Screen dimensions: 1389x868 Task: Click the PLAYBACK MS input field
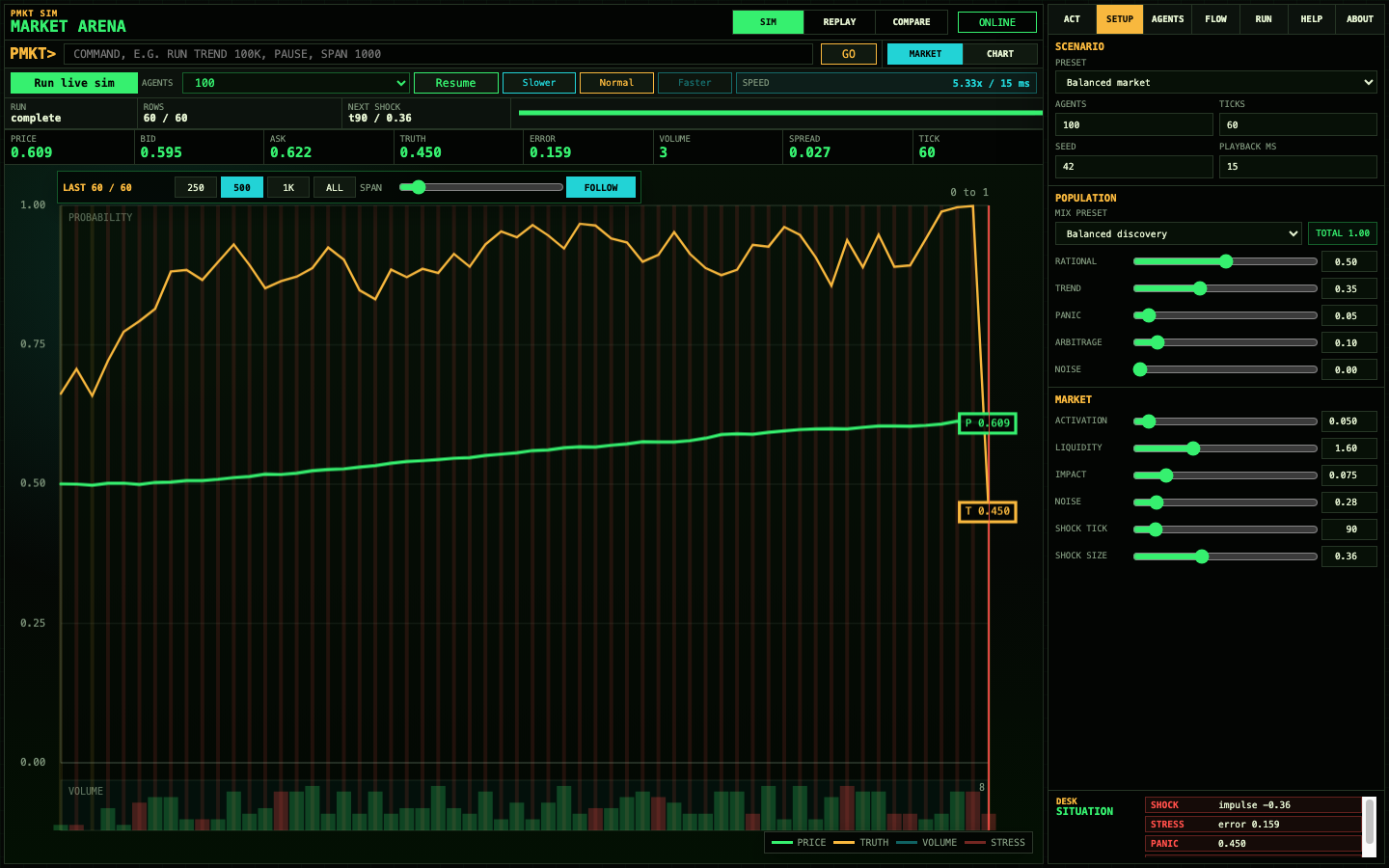pos(1298,167)
